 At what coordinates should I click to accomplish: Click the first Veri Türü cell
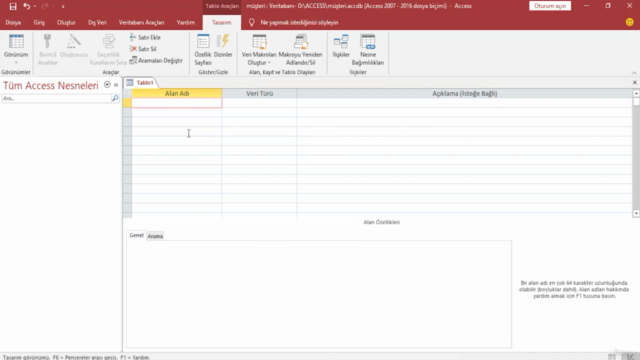pyautogui.click(x=259, y=103)
